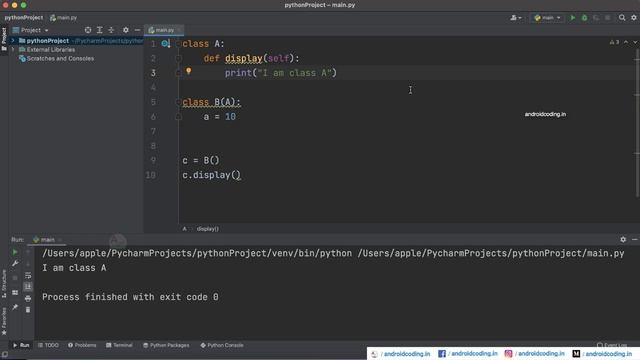Rerun main with green play in Run panel

(x=15, y=252)
